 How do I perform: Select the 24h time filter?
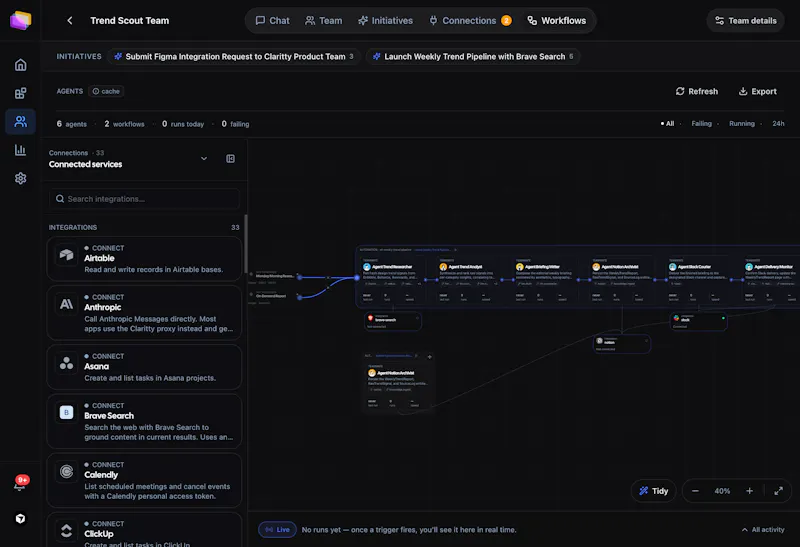coord(778,123)
